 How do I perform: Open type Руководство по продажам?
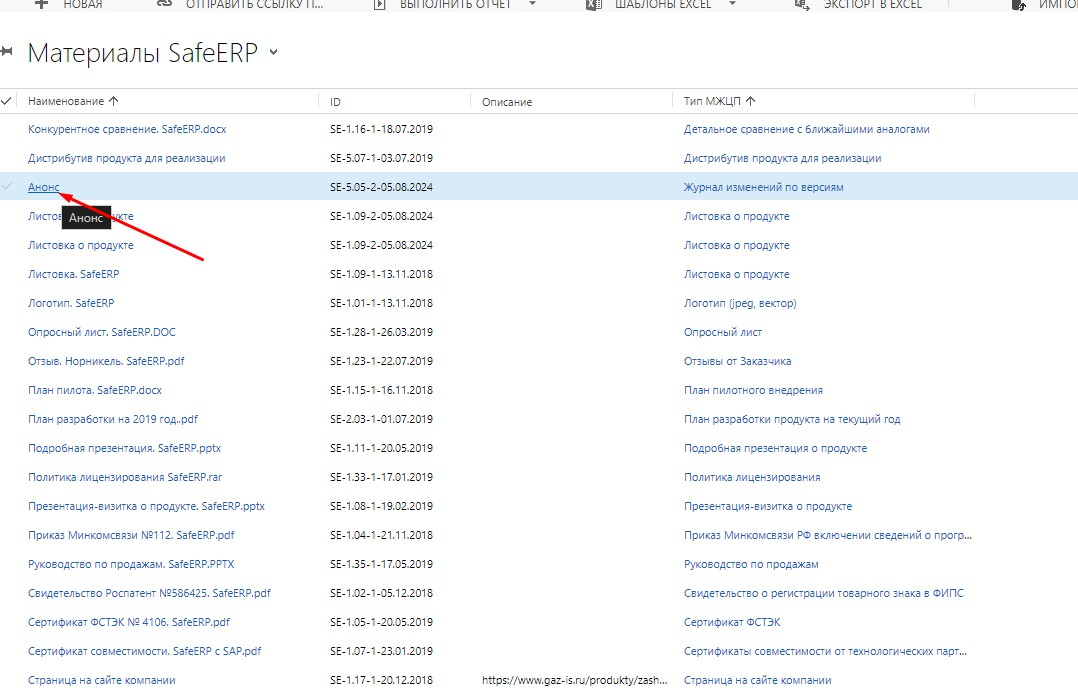click(x=751, y=564)
